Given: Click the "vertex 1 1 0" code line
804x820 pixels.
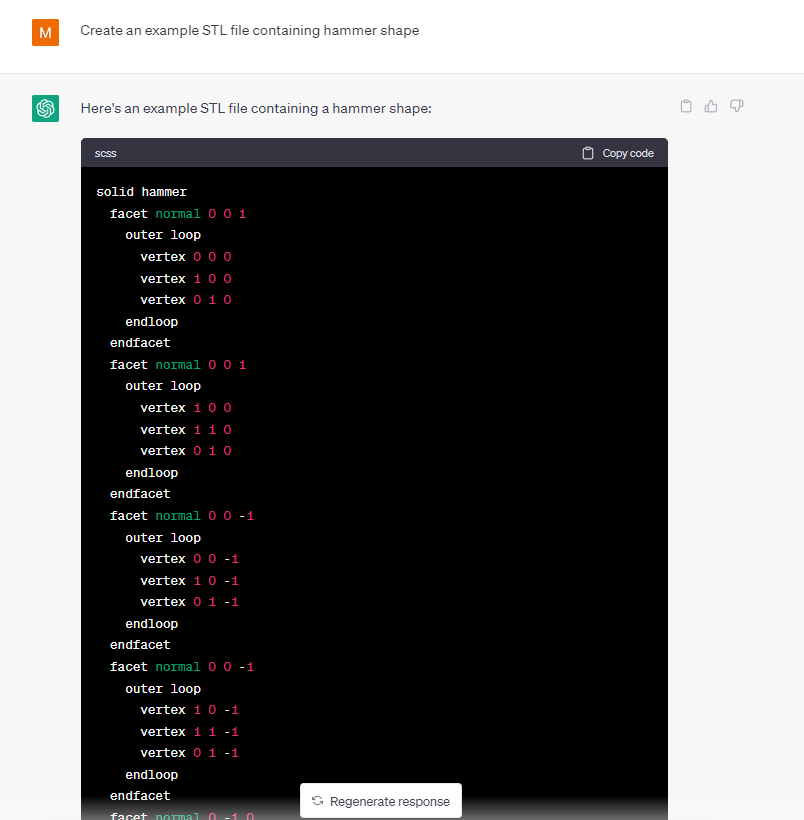Looking at the screenshot, I should (186, 430).
